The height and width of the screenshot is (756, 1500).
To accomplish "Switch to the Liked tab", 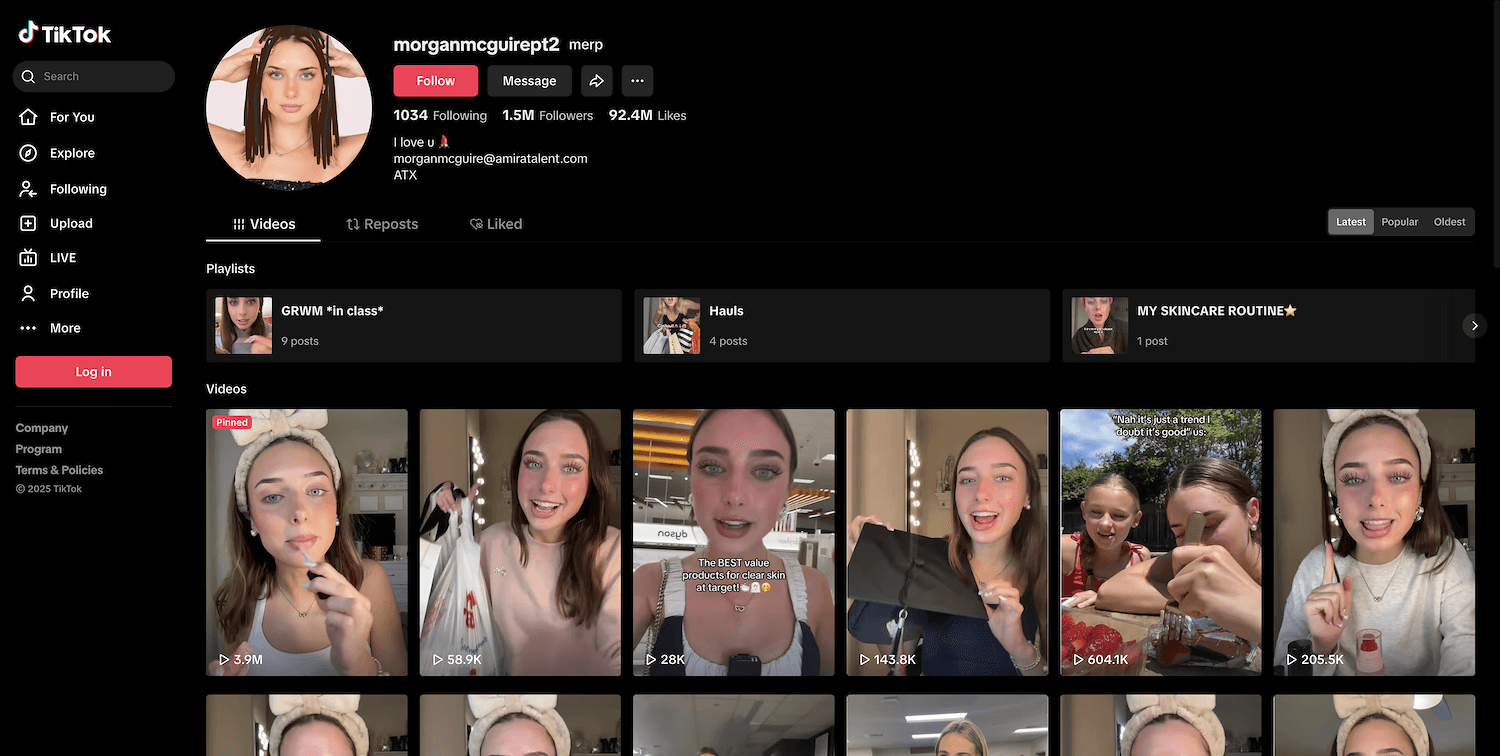I will pos(496,224).
